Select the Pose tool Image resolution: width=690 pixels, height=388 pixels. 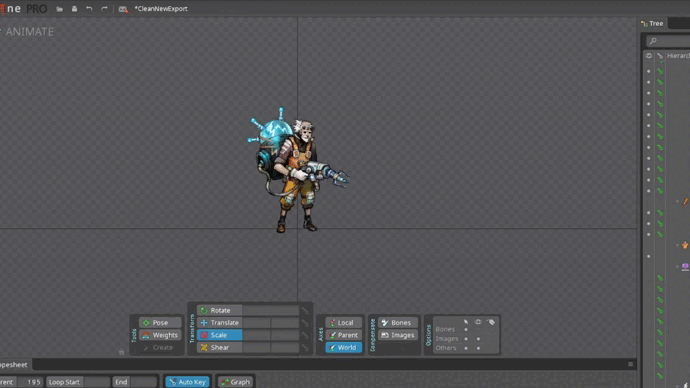160,322
